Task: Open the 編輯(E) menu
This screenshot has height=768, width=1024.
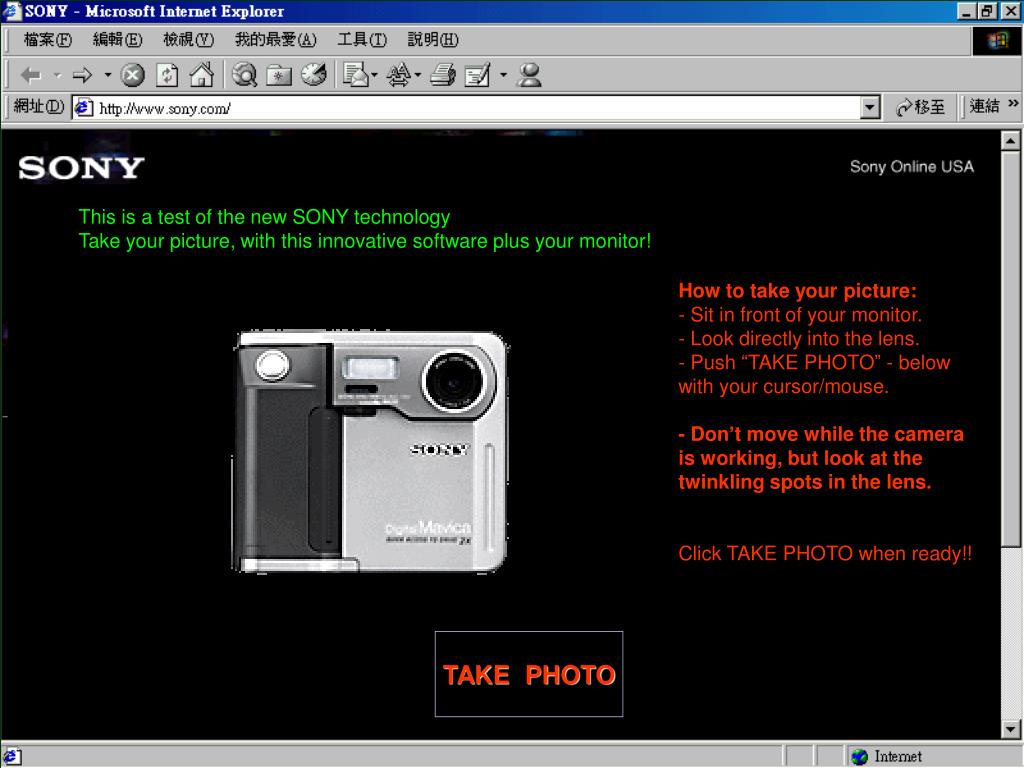Action: (118, 40)
